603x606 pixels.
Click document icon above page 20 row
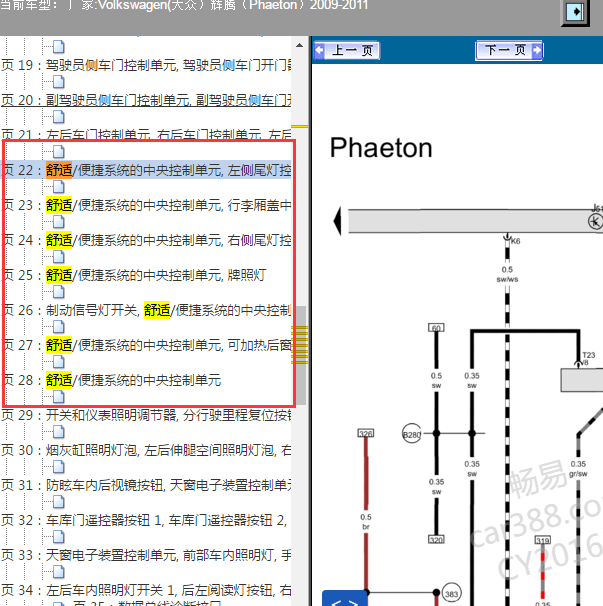coord(58,82)
